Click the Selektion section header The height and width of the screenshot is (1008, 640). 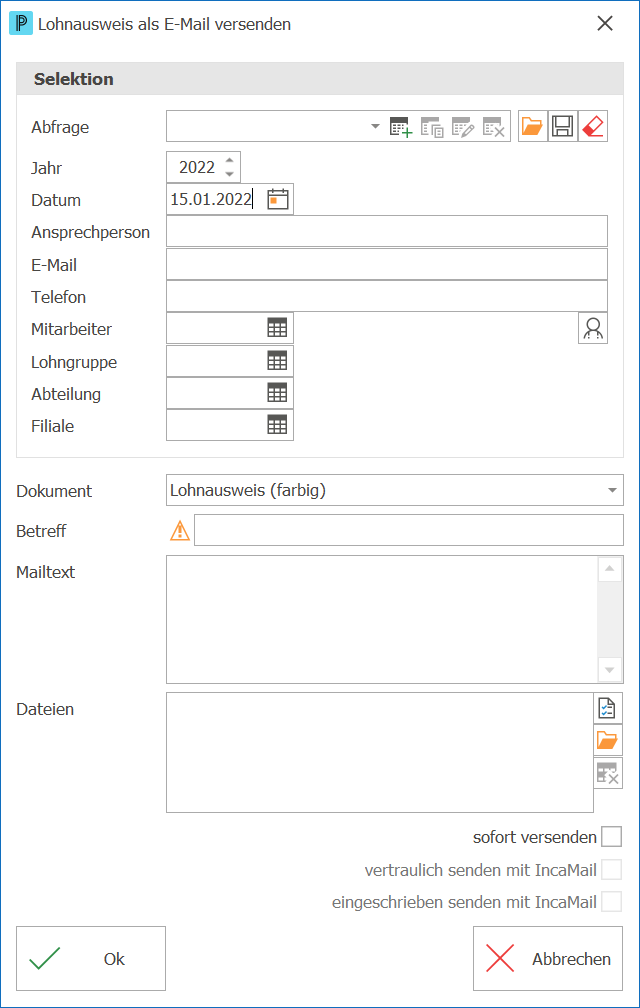click(x=319, y=79)
